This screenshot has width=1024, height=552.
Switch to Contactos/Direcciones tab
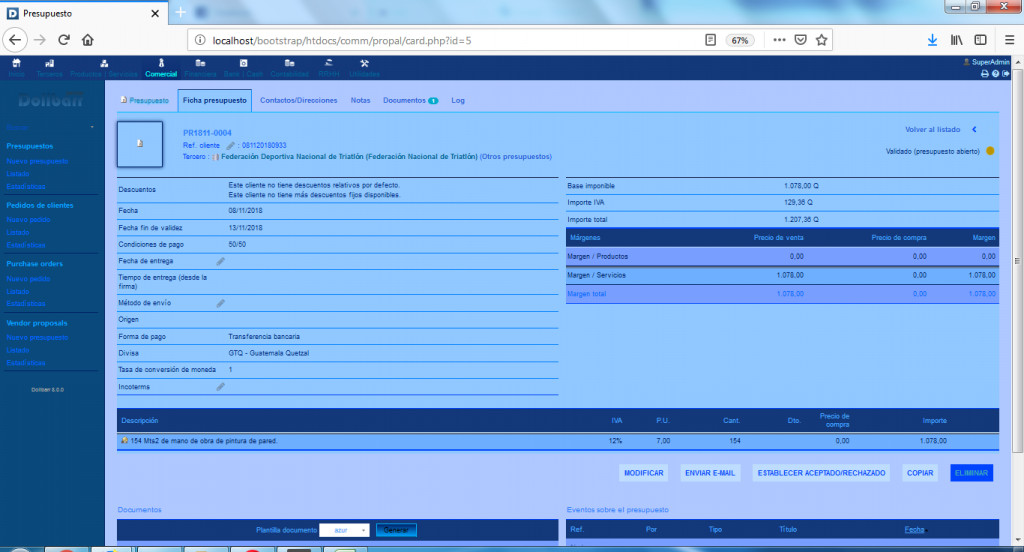click(298, 101)
